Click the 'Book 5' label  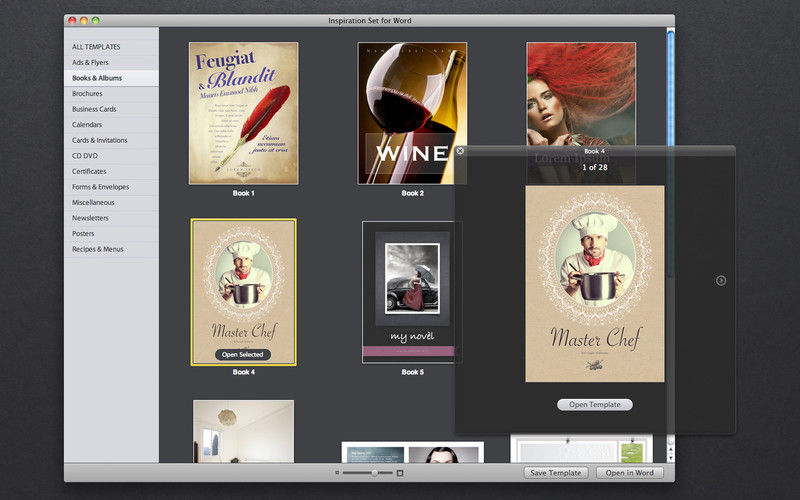[412, 372]
